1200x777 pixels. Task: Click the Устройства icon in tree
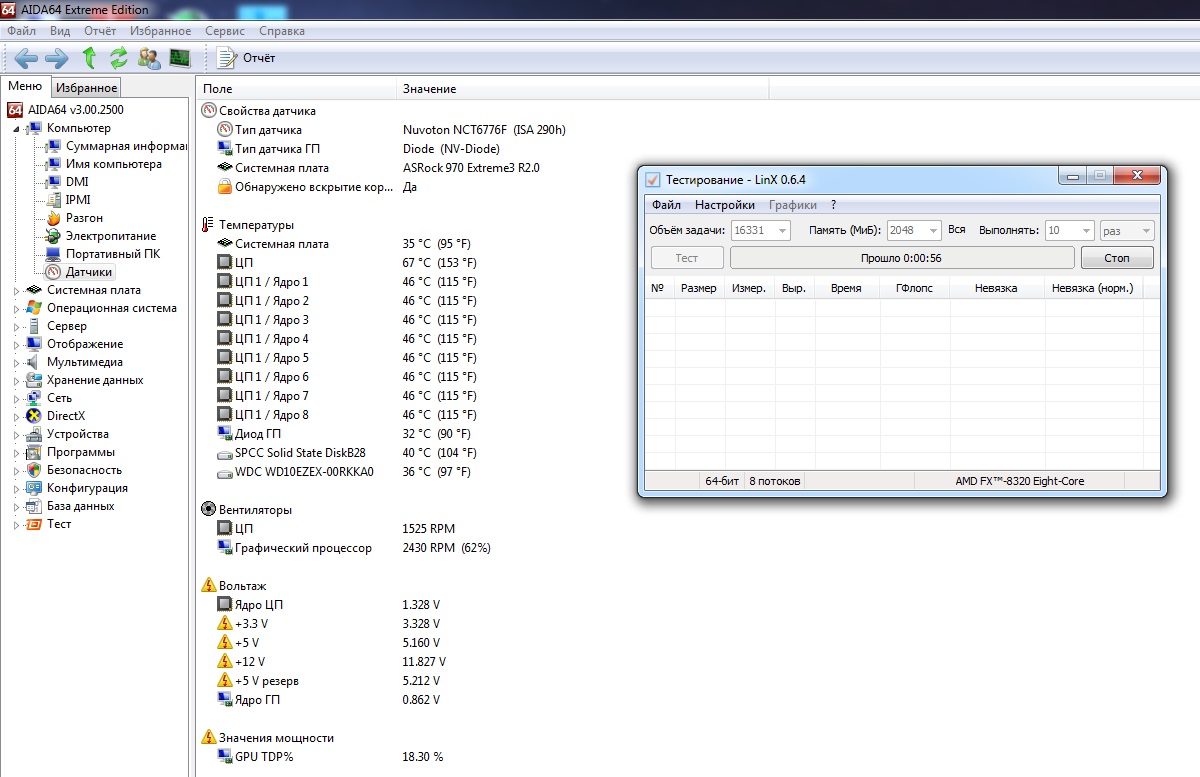tap(34, 434)
